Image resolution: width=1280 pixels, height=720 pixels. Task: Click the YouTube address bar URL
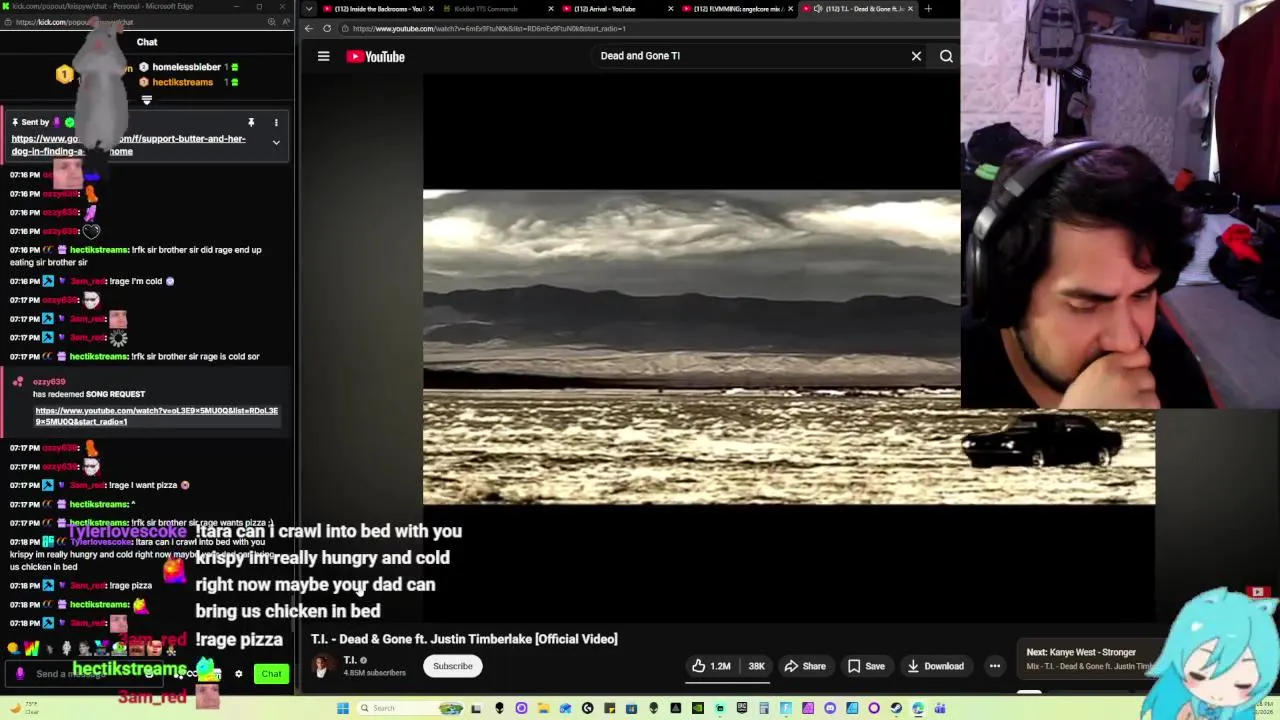pyautogui.click(x=487, y=29)
